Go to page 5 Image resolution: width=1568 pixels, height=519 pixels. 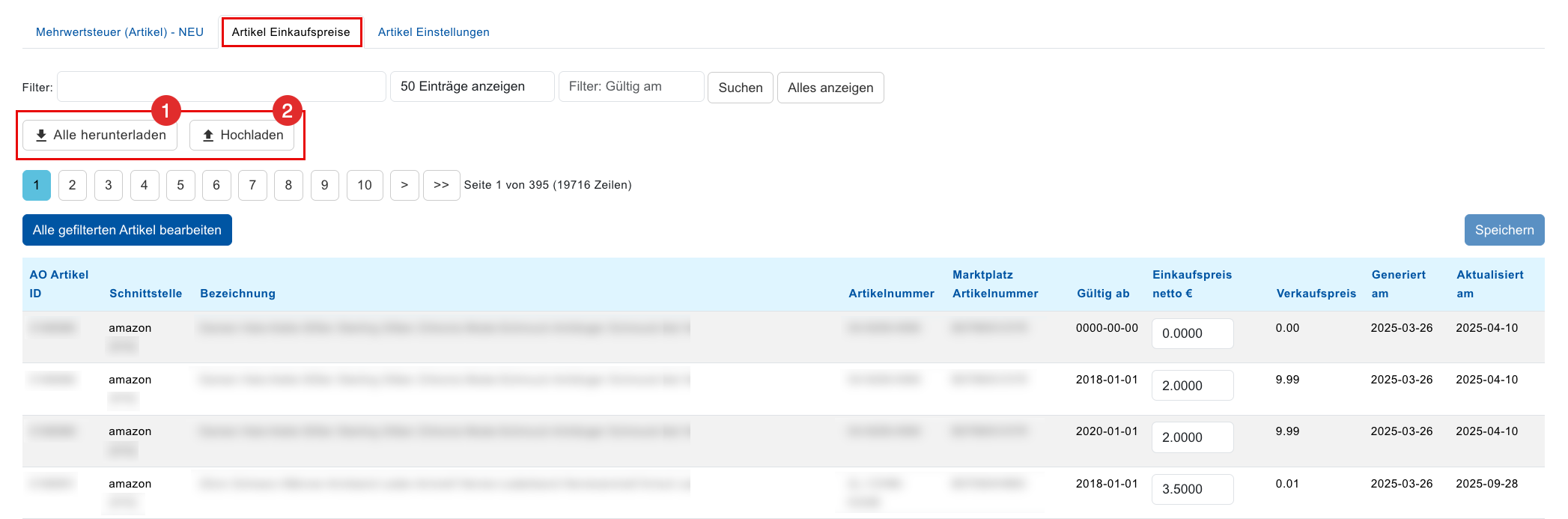180,185
